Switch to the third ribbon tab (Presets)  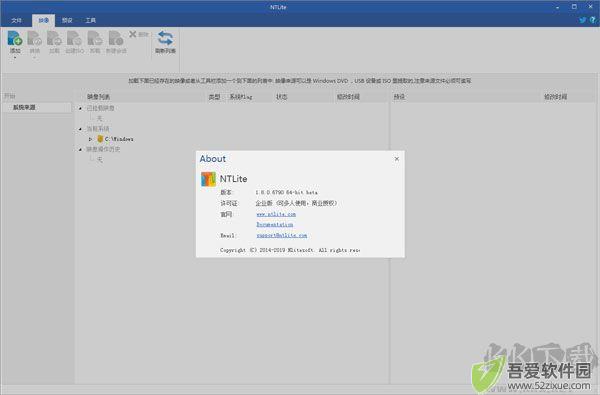pyautogui.click(x=67, y=20)
